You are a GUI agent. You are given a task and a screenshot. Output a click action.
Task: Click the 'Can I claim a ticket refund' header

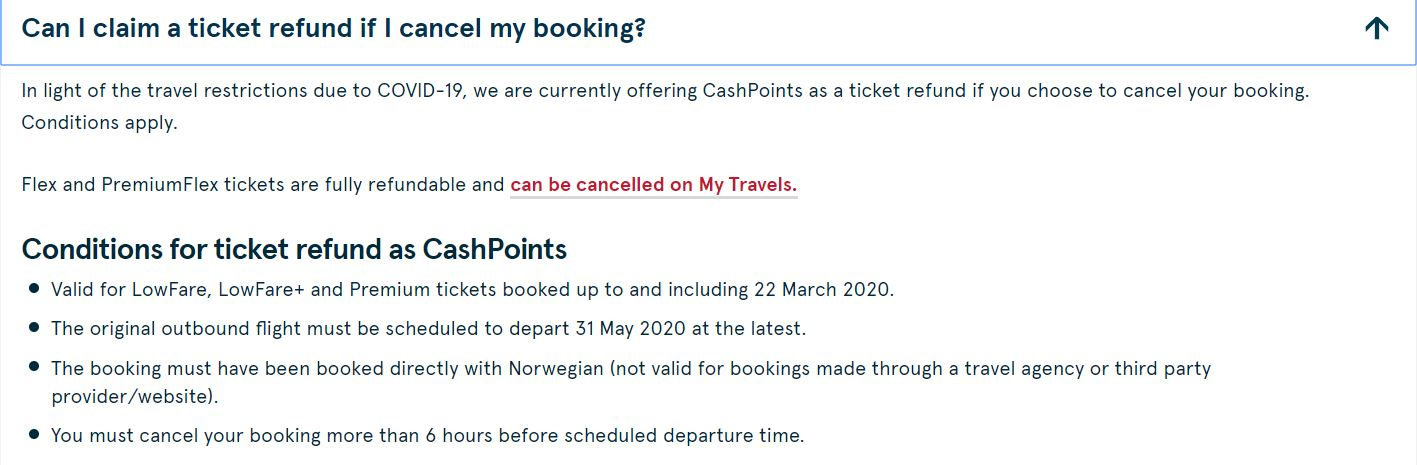pos(333,28)
